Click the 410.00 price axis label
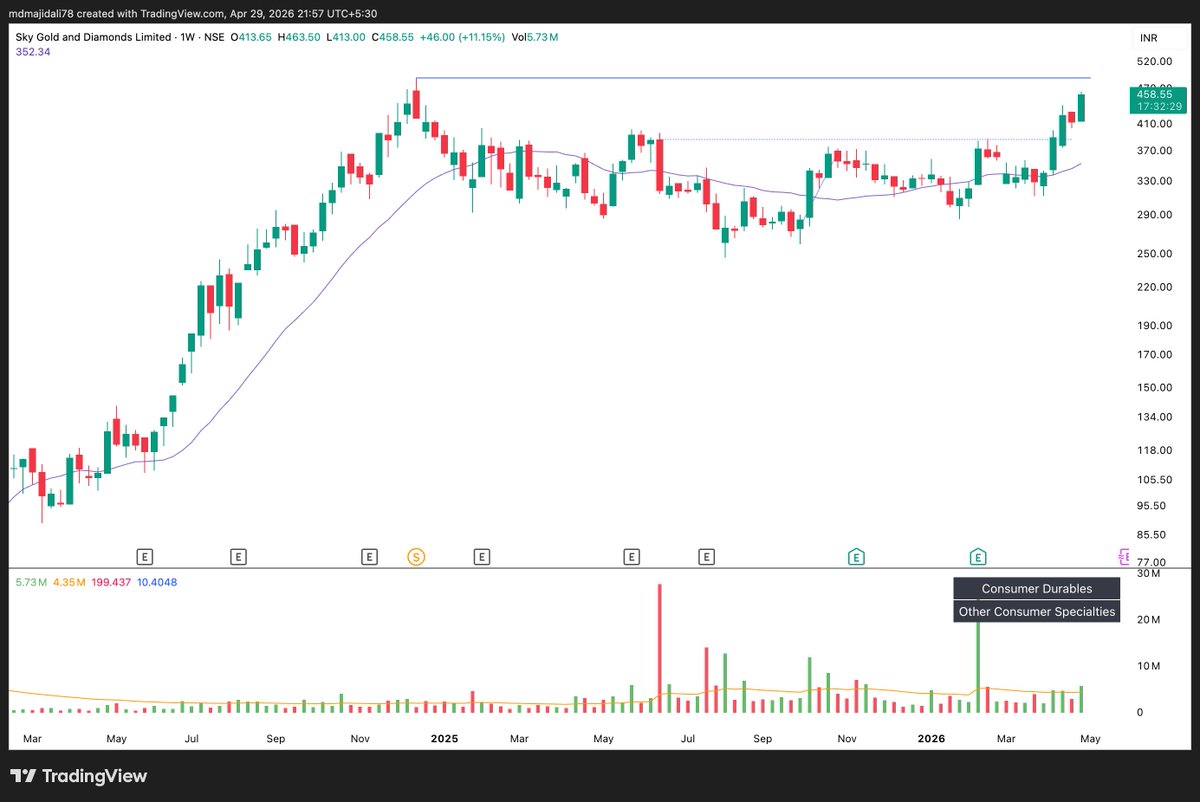This screenshot has height=802, width=1200. coord(1153,123)
